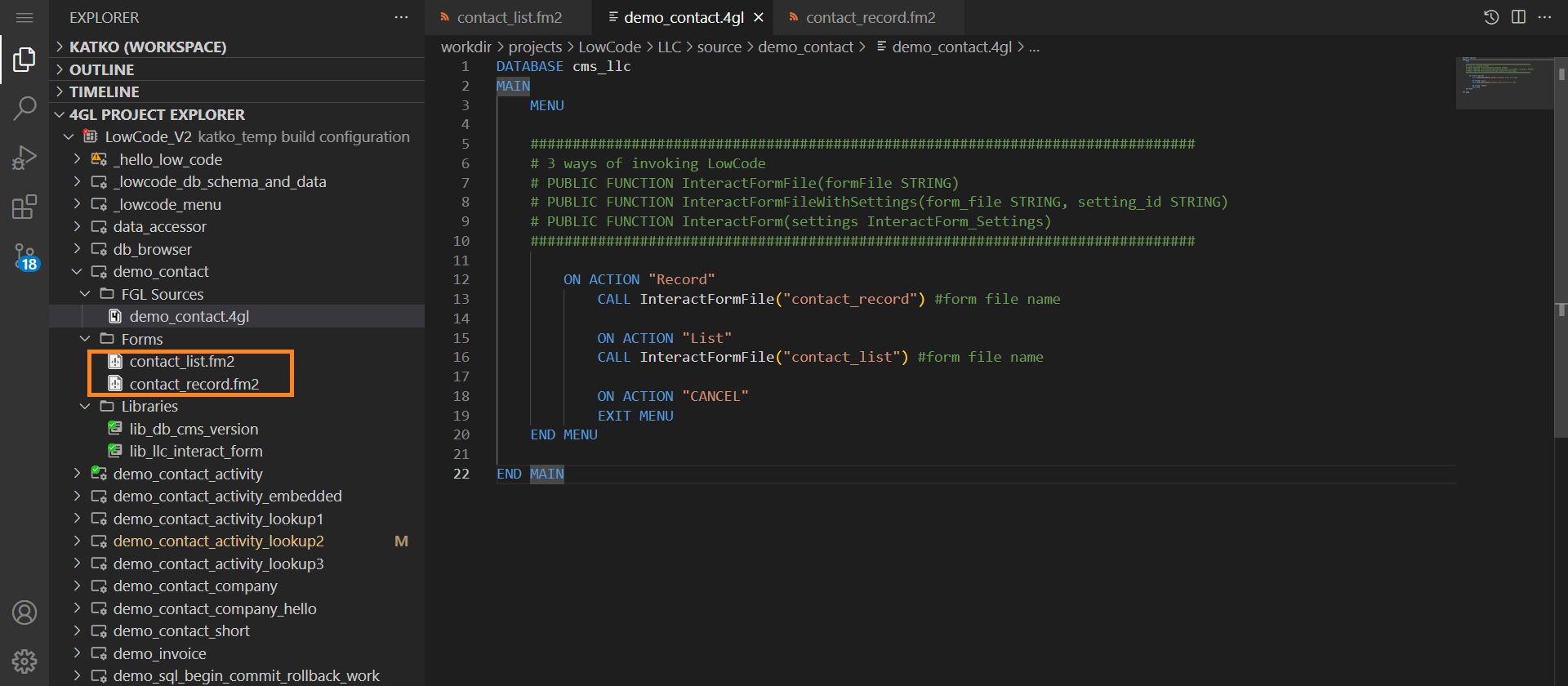Open the file timeline history icon
The image size is (1568, 686).
(1491, 17)
